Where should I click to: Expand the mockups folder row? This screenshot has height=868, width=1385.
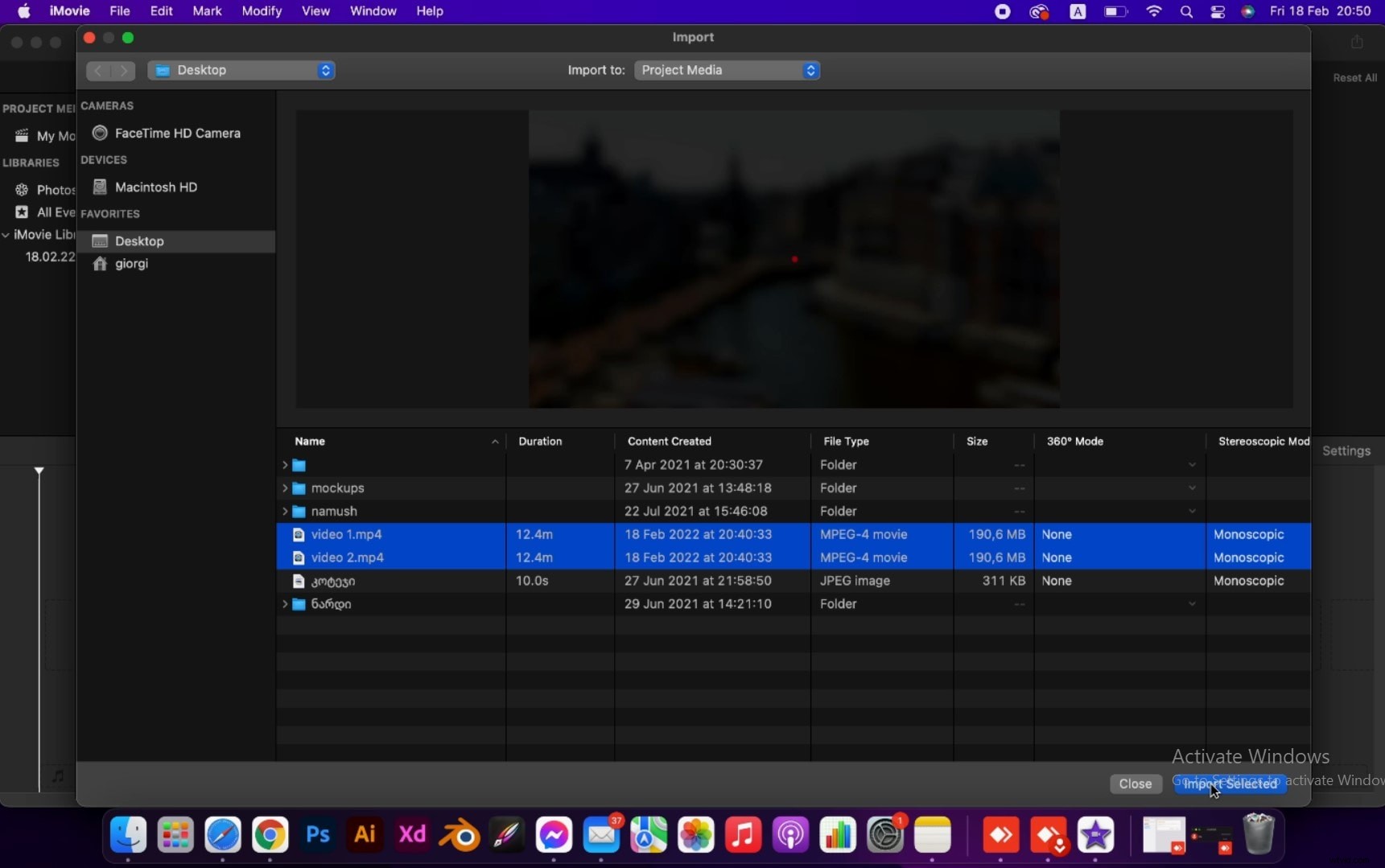286,488
